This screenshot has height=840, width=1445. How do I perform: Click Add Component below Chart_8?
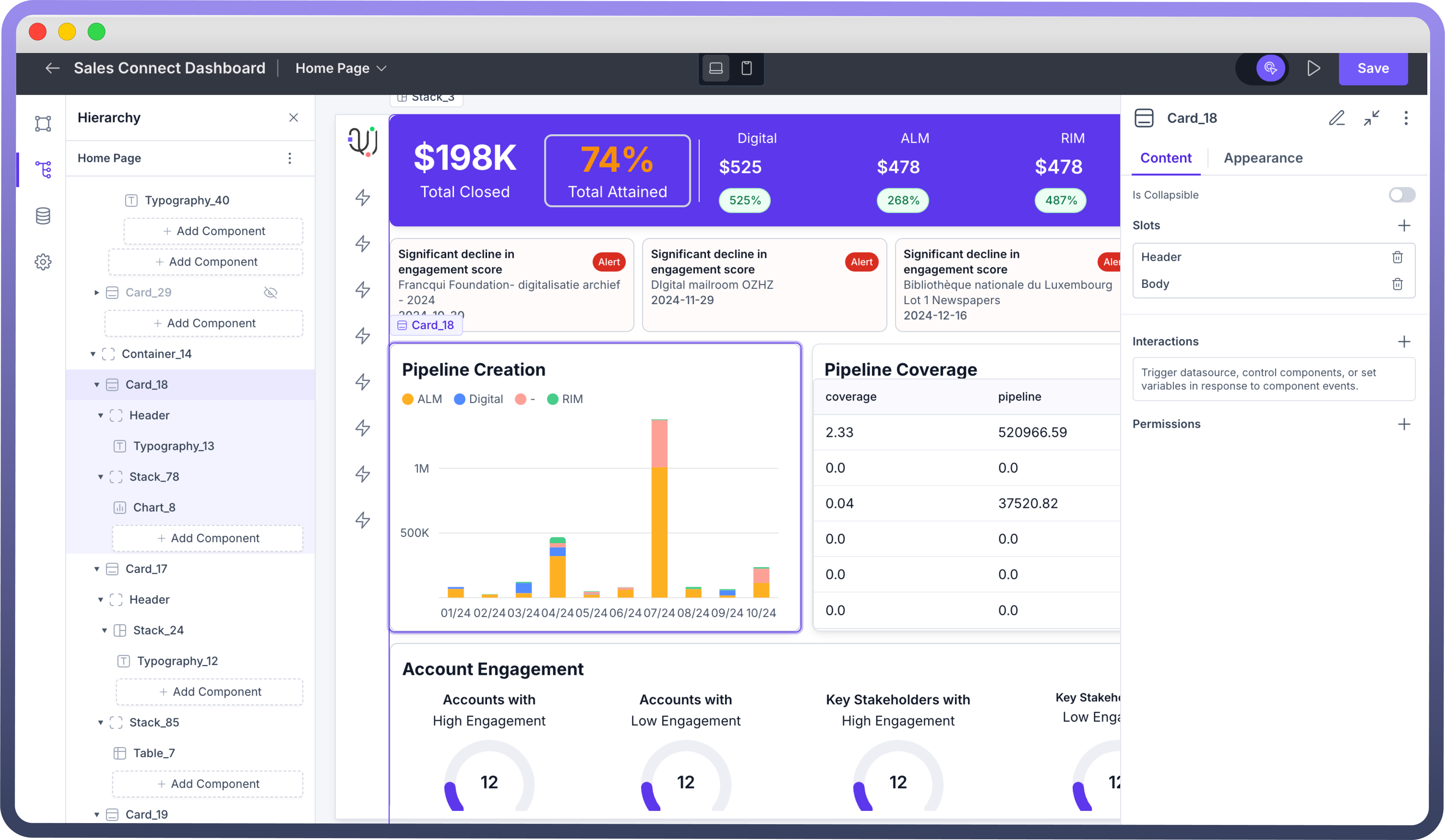point(207,538)
